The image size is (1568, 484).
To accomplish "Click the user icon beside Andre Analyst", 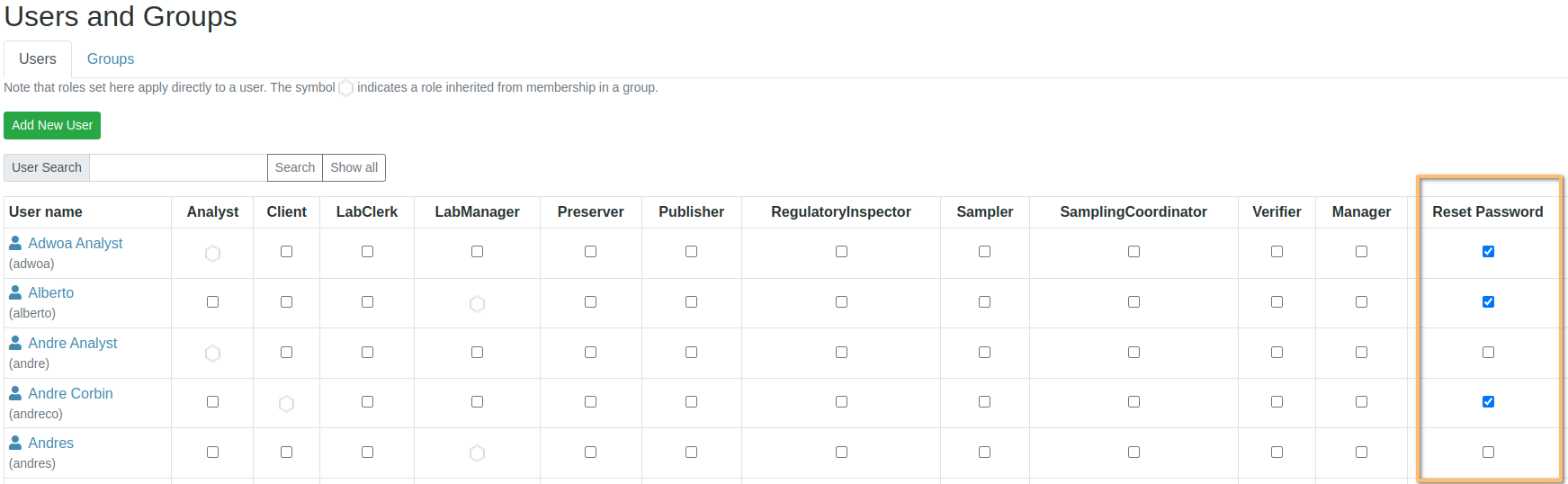I will tap(15, 343).
